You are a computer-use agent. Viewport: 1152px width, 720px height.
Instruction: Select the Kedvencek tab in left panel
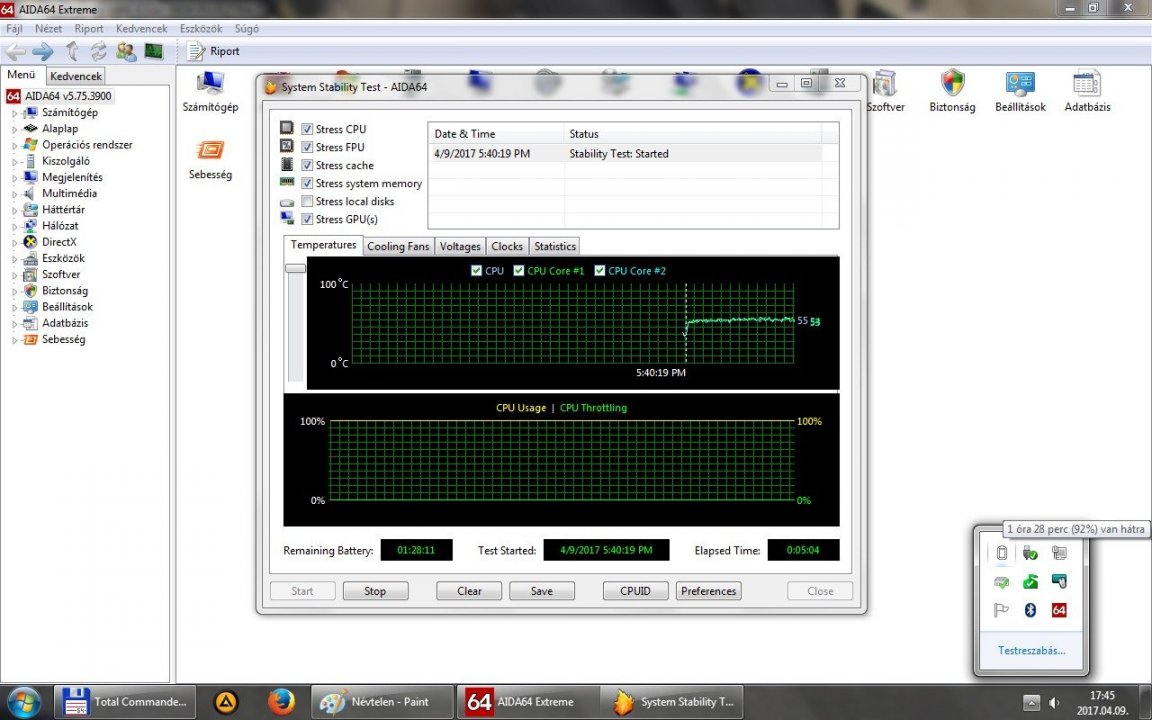(x=76, y=76)
